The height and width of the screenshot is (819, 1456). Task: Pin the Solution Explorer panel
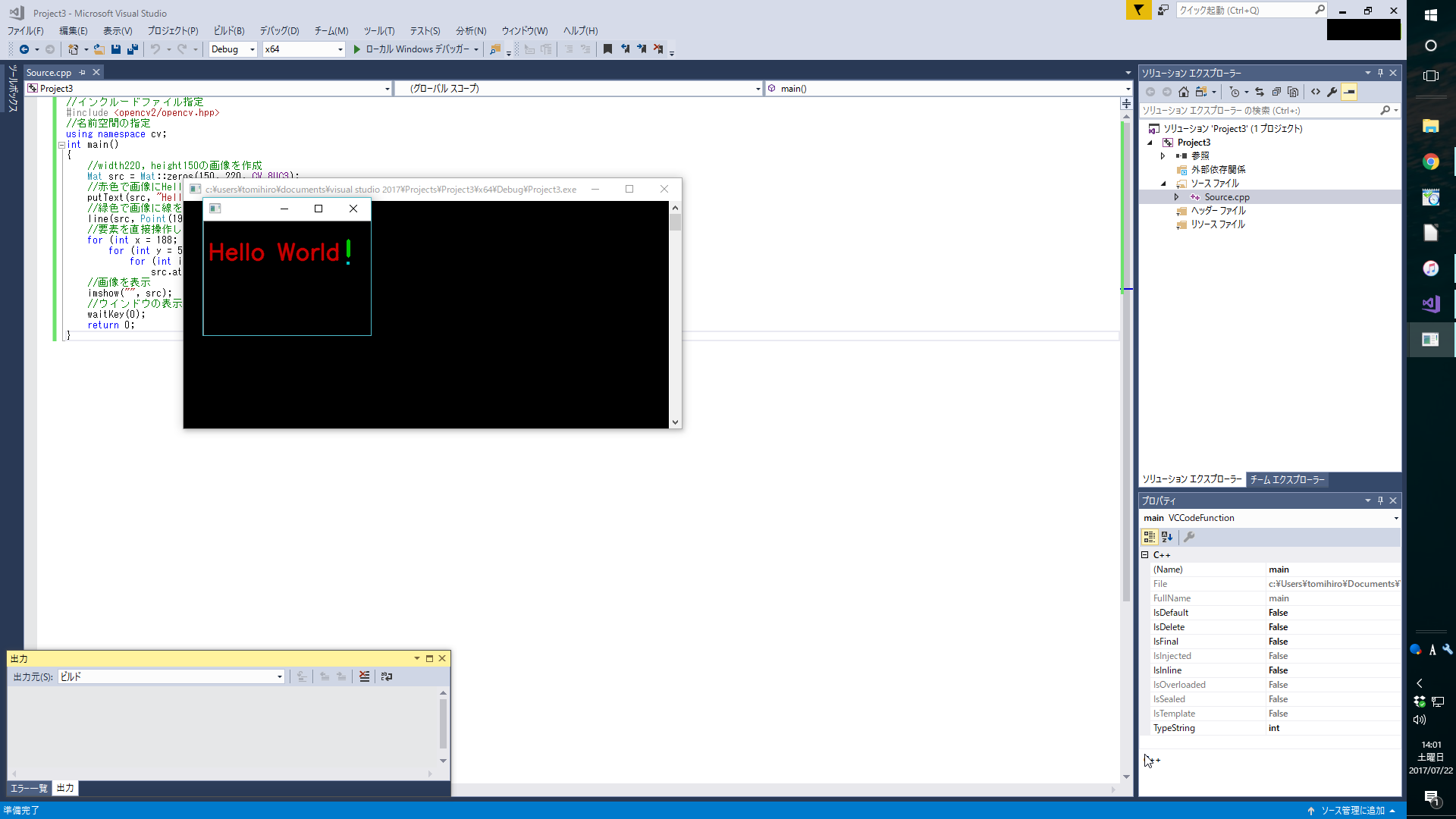point(1379,72)
